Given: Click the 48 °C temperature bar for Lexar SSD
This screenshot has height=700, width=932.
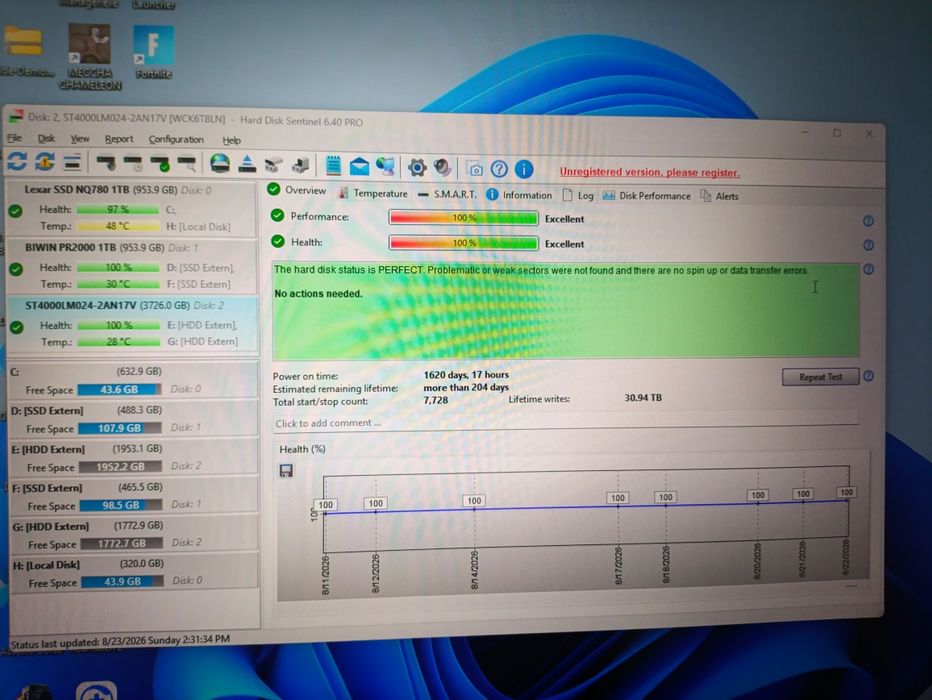Looking at the screenshot, I should point(118,226).
